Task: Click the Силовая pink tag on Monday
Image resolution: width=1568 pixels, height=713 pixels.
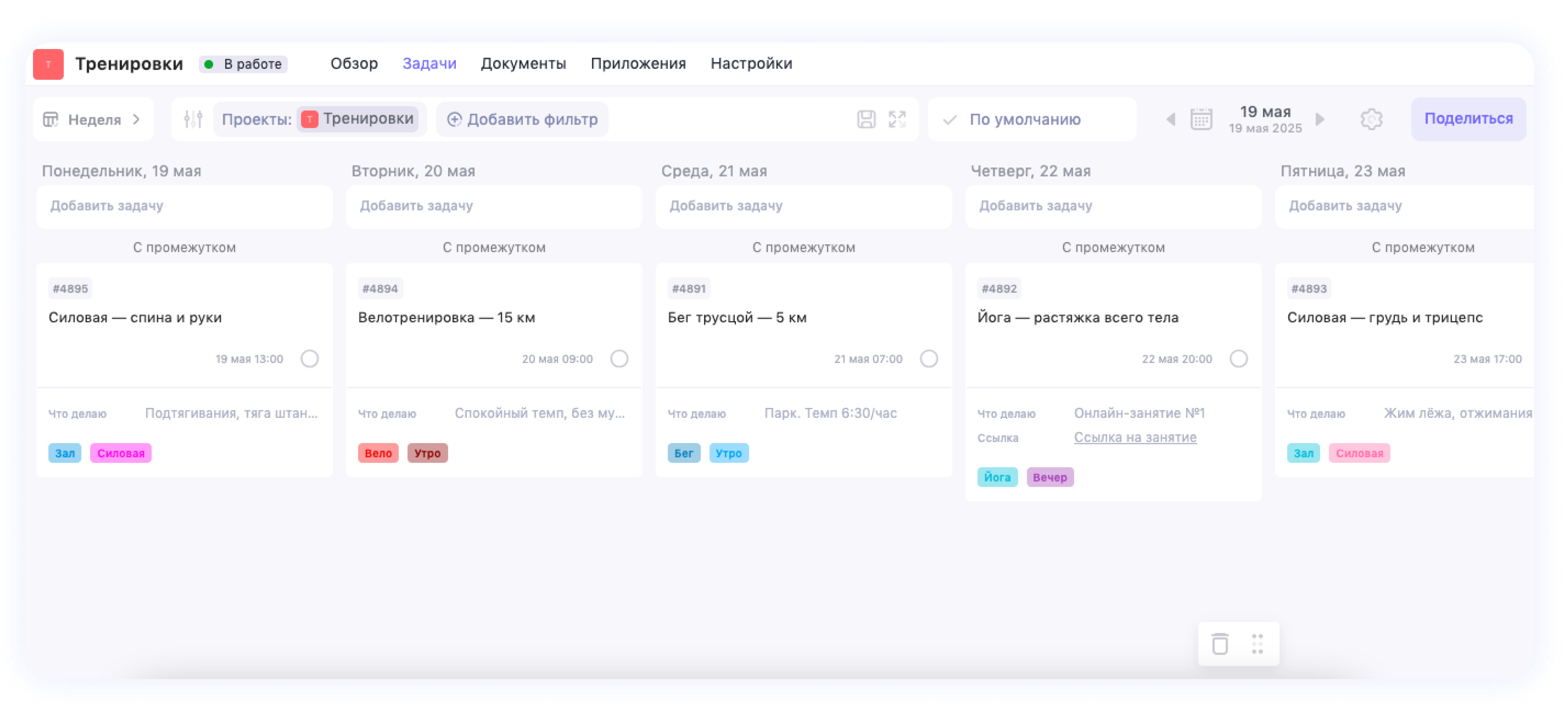Action: (120, 453)
